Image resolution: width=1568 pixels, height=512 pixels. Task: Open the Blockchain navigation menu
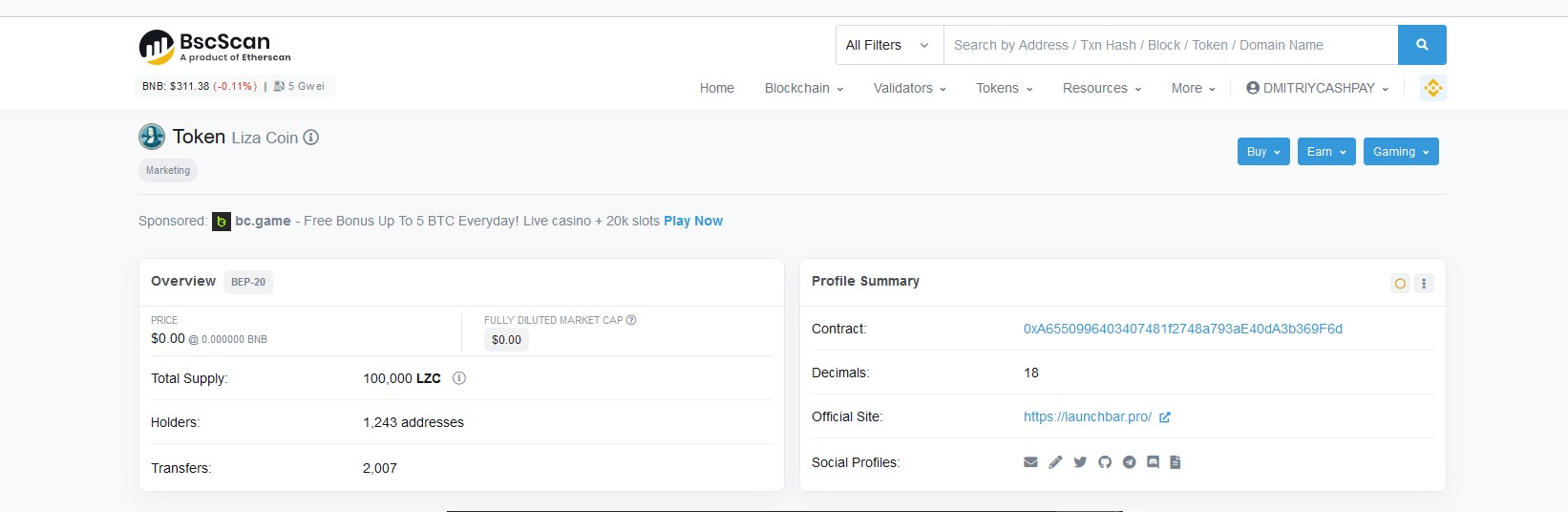803,88
